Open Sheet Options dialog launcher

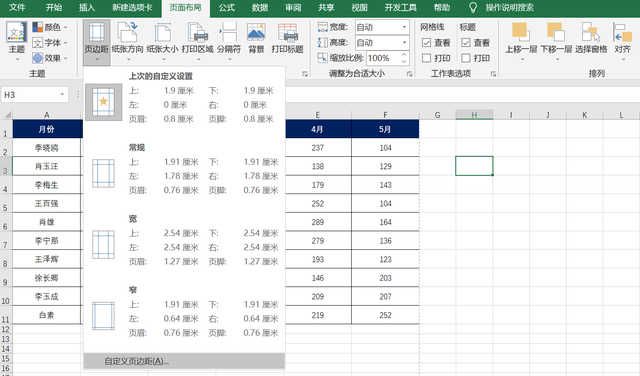[493, 74]
